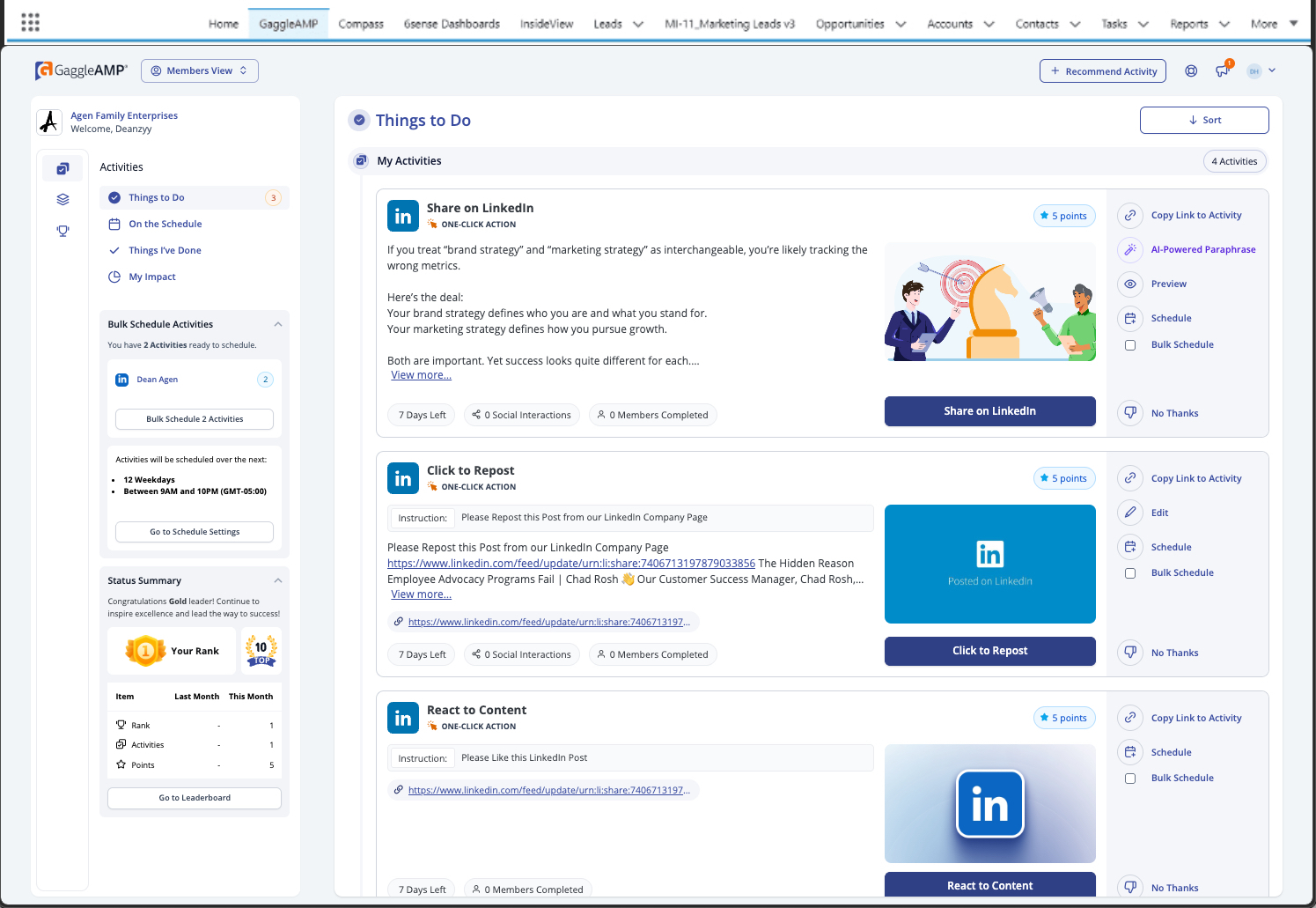Image resolution: width=1316 pixels, height=908 pixels.
Task: Click the brand strategy chess knight thumbnail
Action: (x=990, y=302)
